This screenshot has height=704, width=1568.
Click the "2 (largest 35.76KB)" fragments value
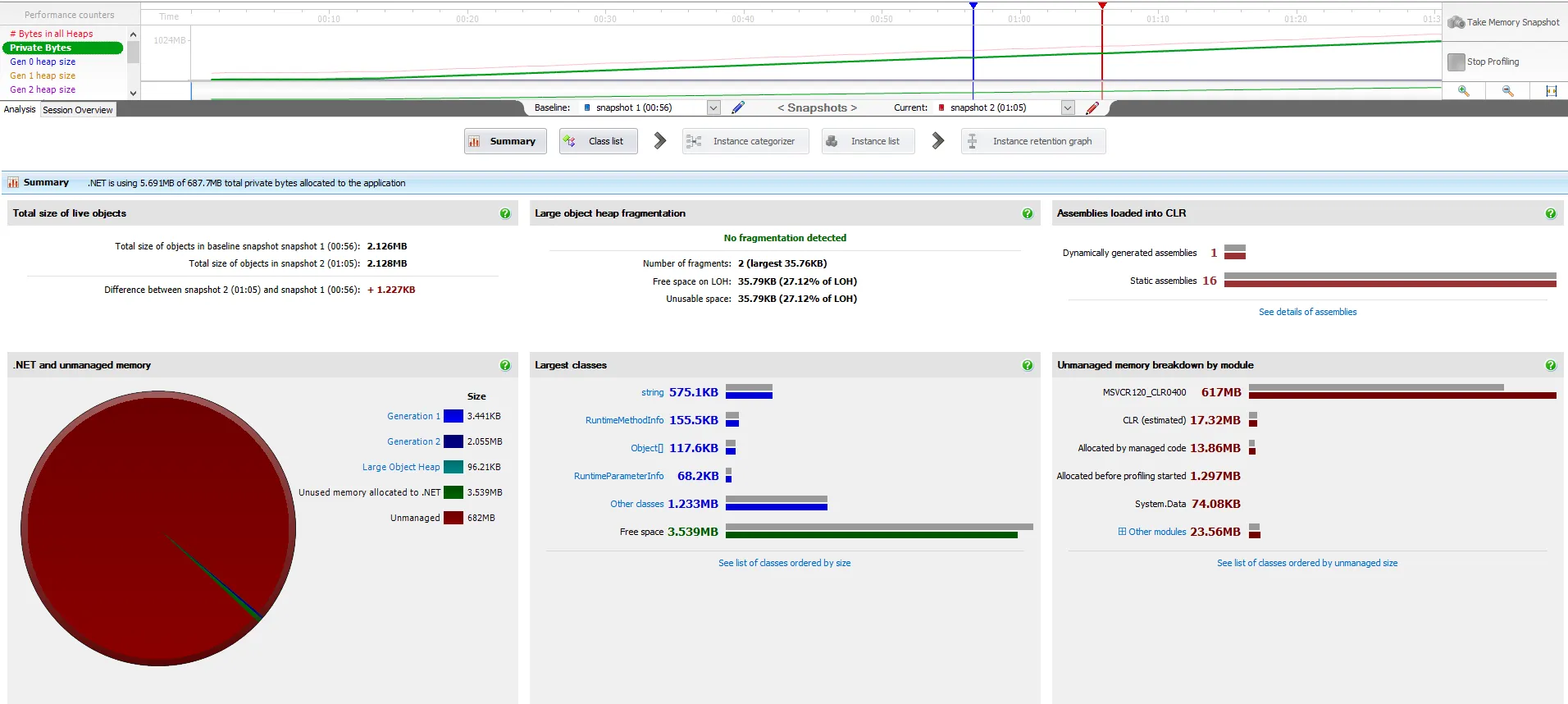[782, 263]
